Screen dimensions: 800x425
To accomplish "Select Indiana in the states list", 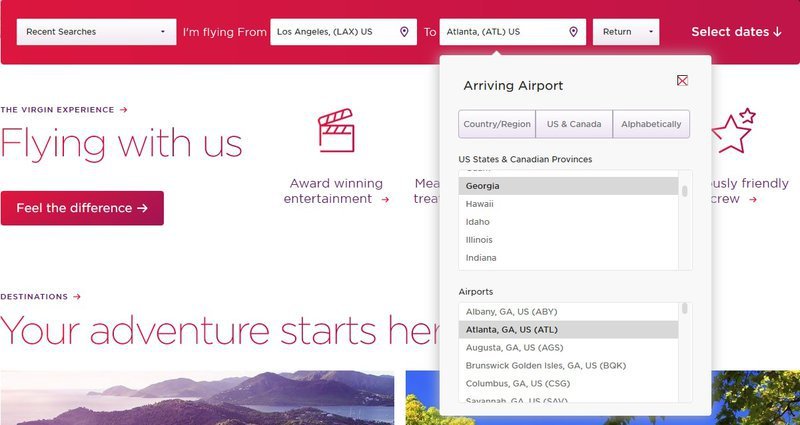I will tap(568, 258).
